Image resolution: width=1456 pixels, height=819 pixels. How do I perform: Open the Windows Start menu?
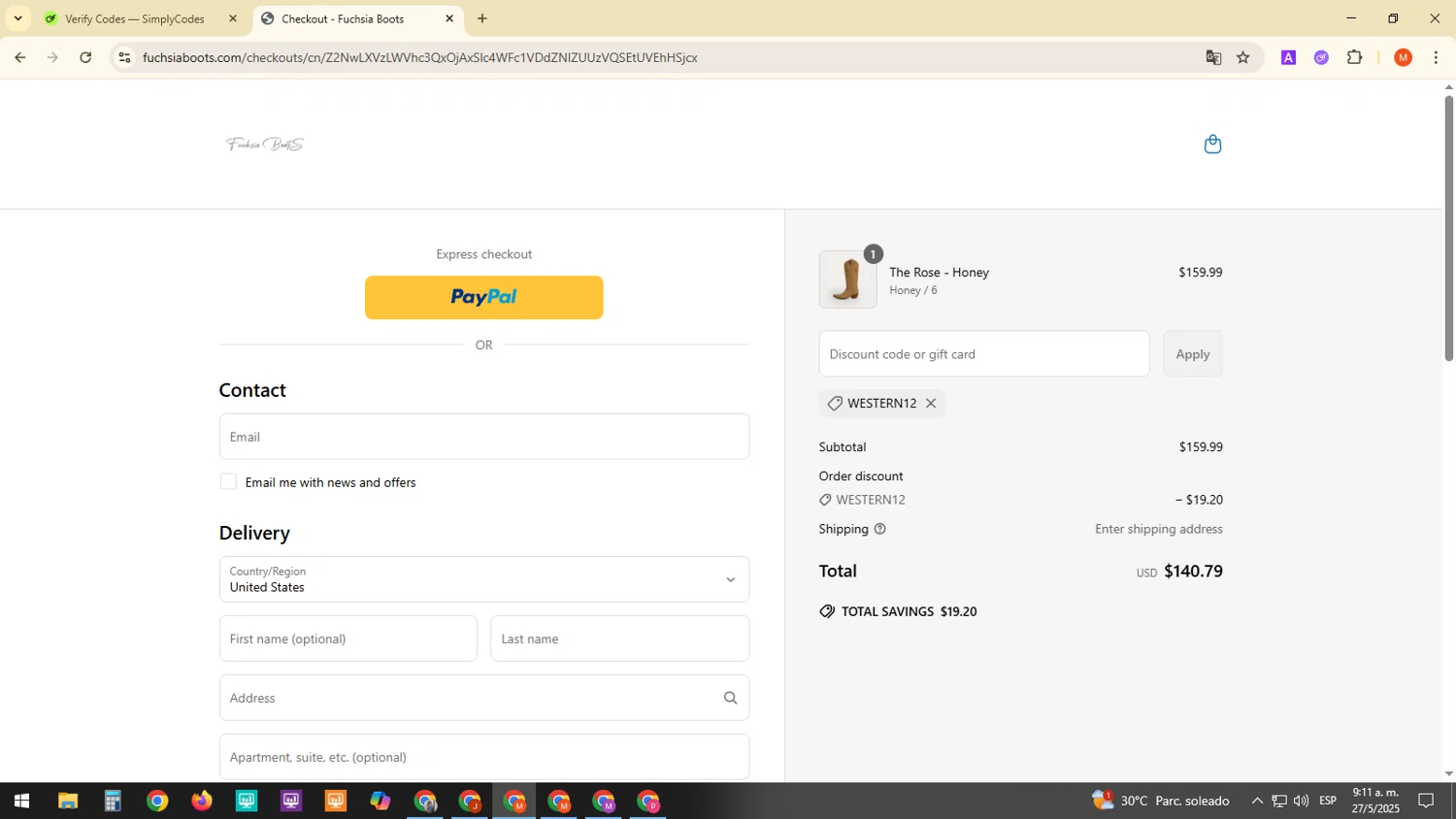pos(21,802)
